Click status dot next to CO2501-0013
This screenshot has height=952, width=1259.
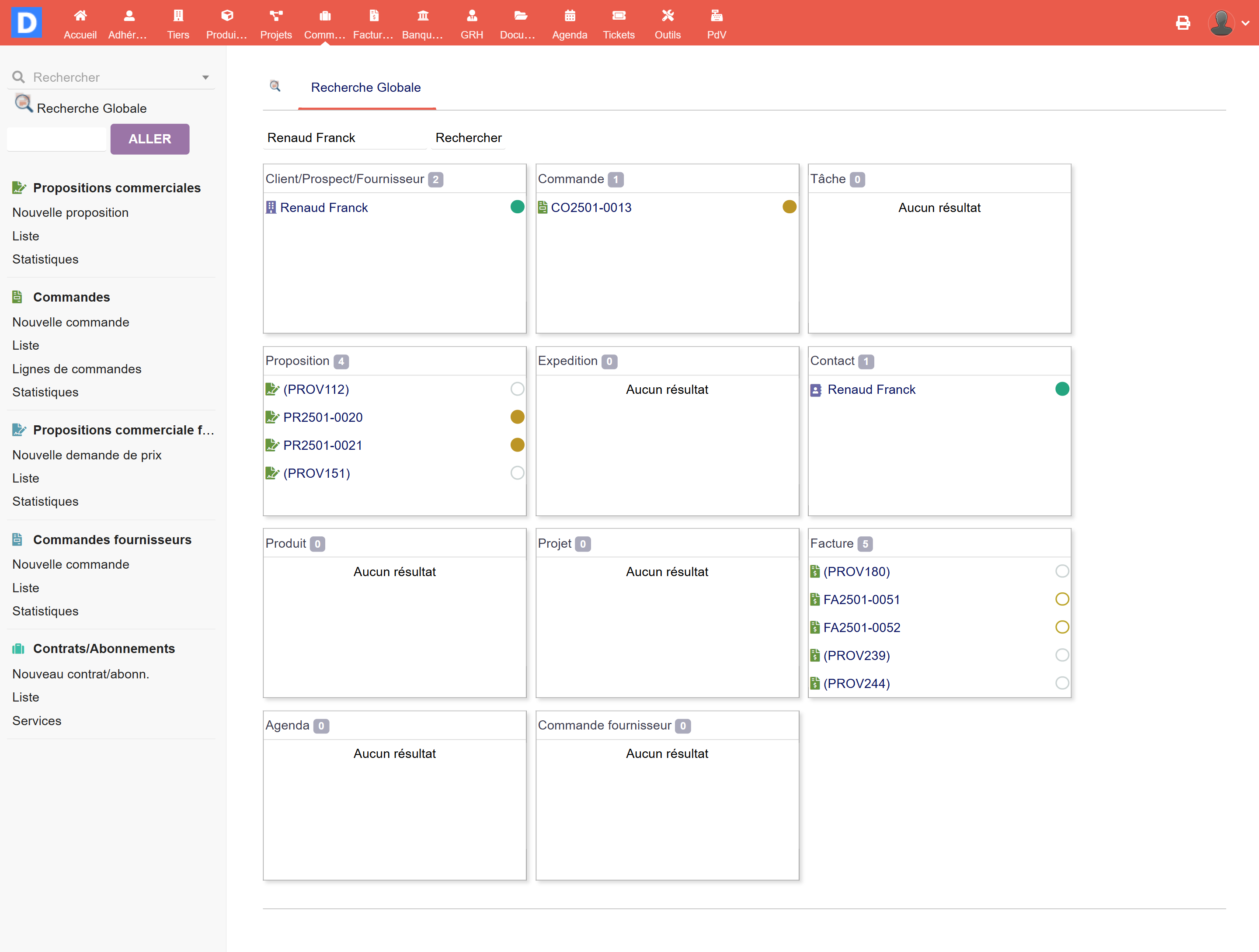coord(789,207)
